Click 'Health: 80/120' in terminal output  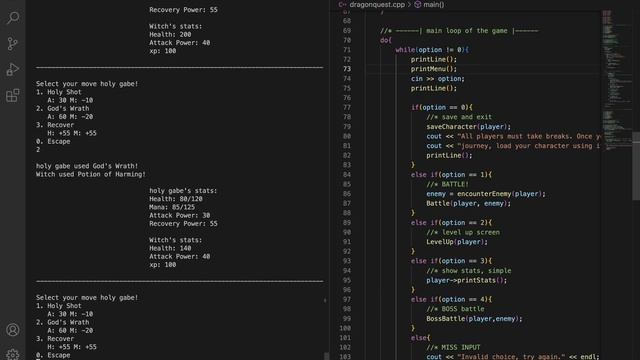click(176, 199)
